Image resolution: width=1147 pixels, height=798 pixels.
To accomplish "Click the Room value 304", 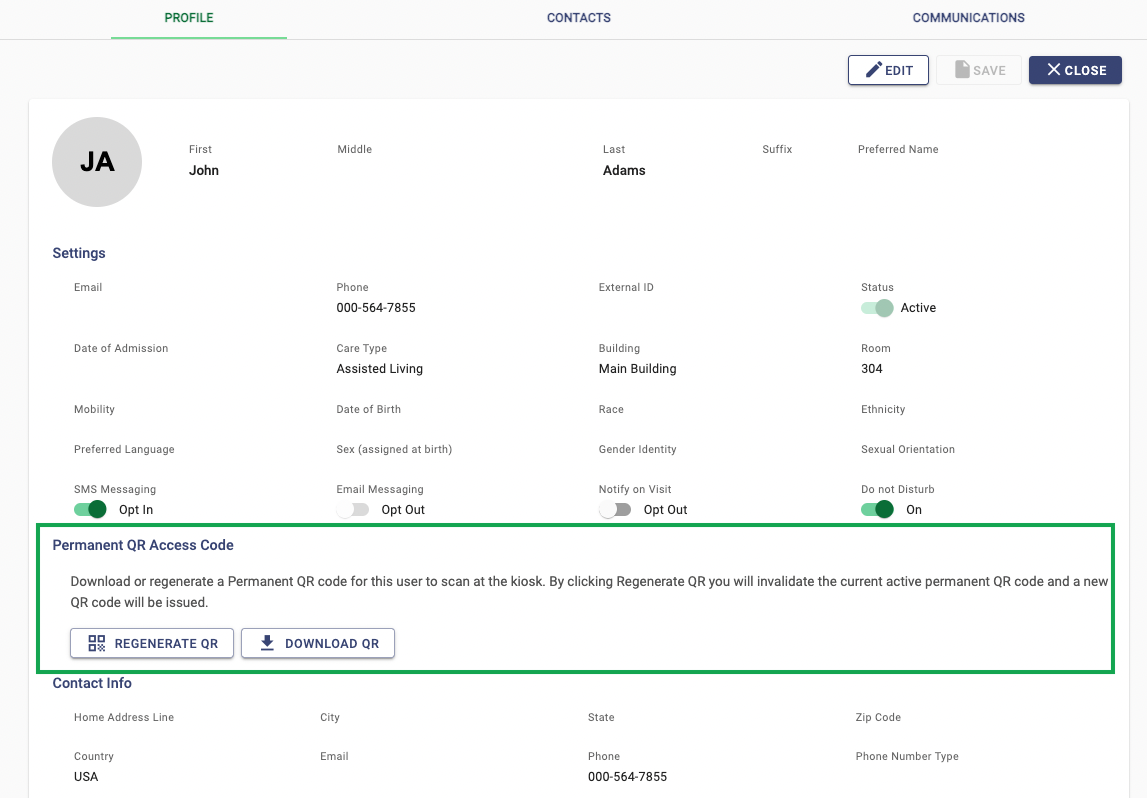I will click(x=872, y=369).
